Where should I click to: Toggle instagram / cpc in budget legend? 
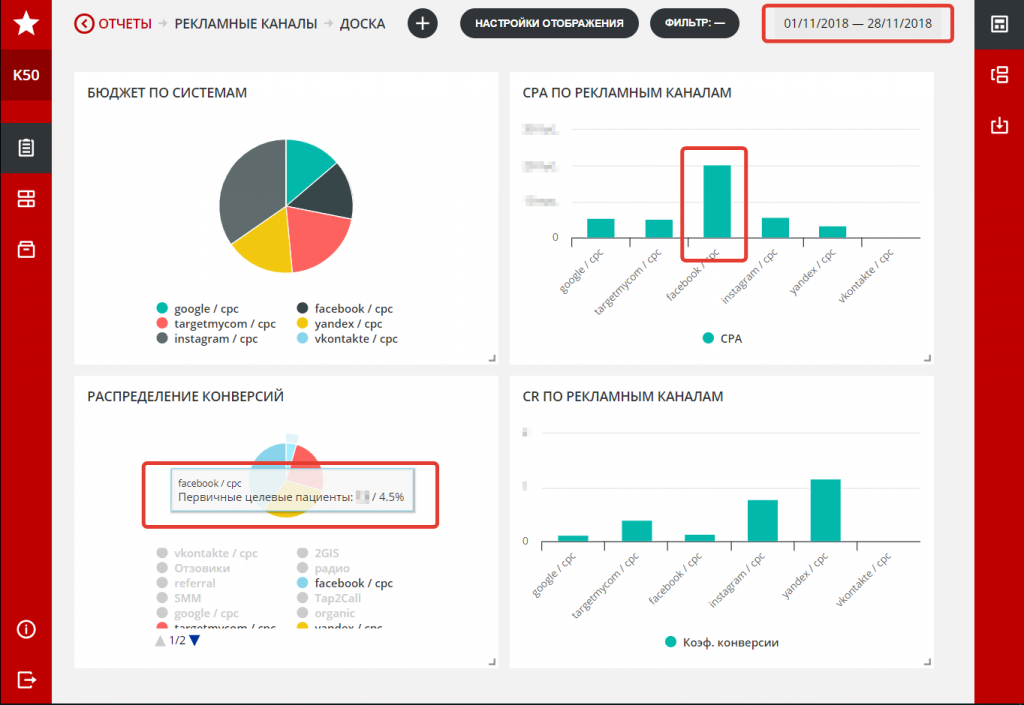pos(207,338)
